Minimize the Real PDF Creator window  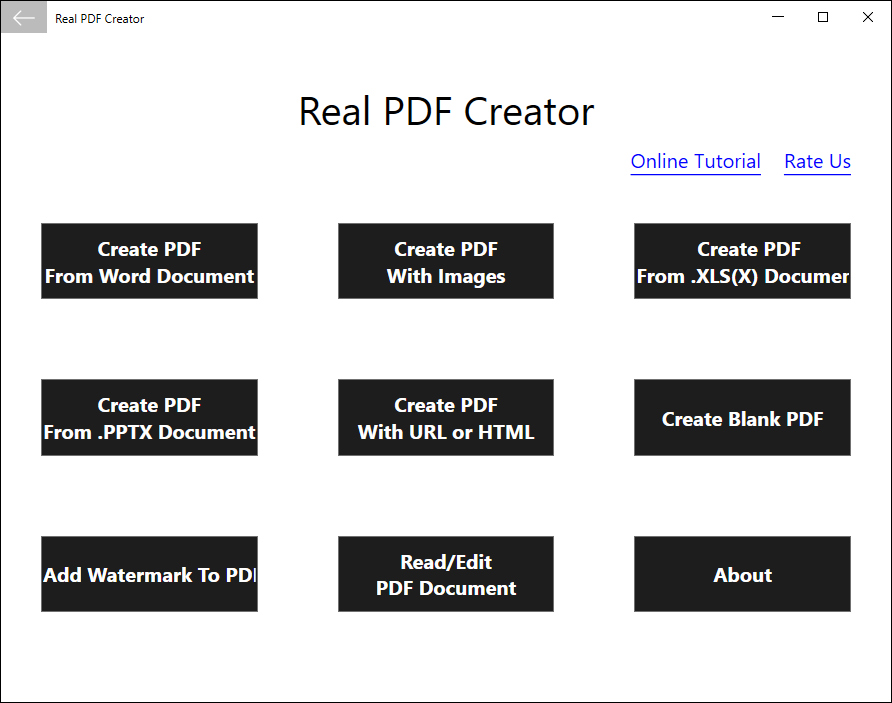click(777, 17)
